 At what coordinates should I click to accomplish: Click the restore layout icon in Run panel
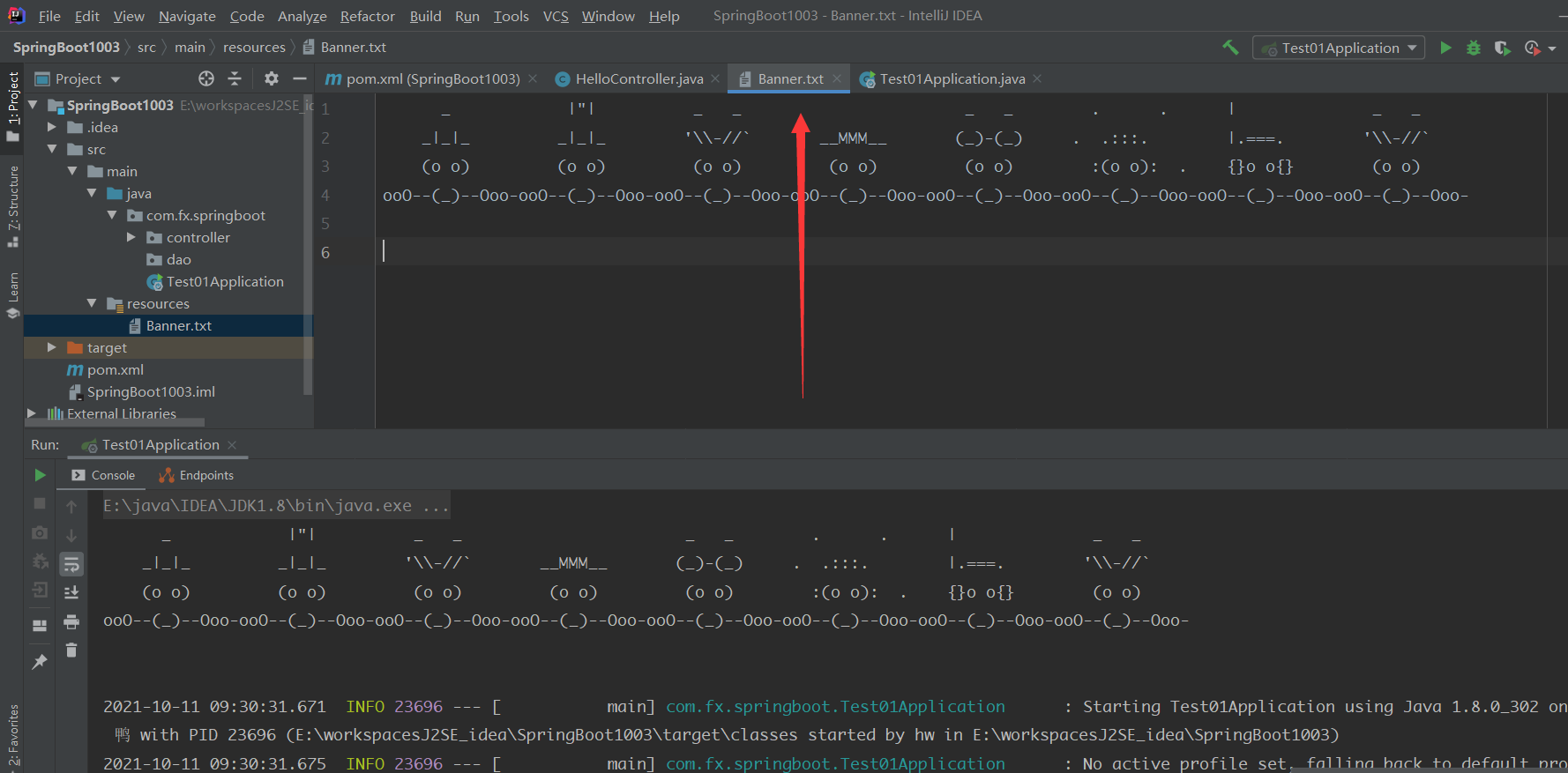coord(40,625)
